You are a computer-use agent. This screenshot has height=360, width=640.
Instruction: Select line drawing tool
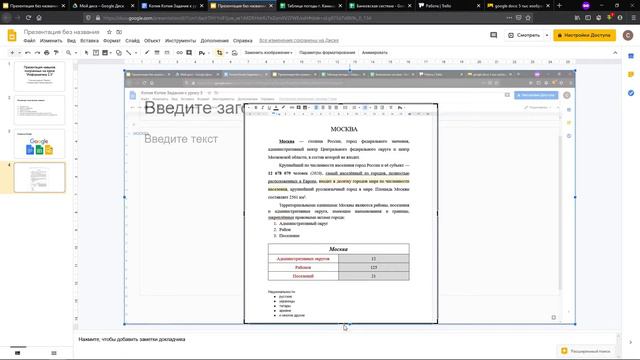point(129,53)
